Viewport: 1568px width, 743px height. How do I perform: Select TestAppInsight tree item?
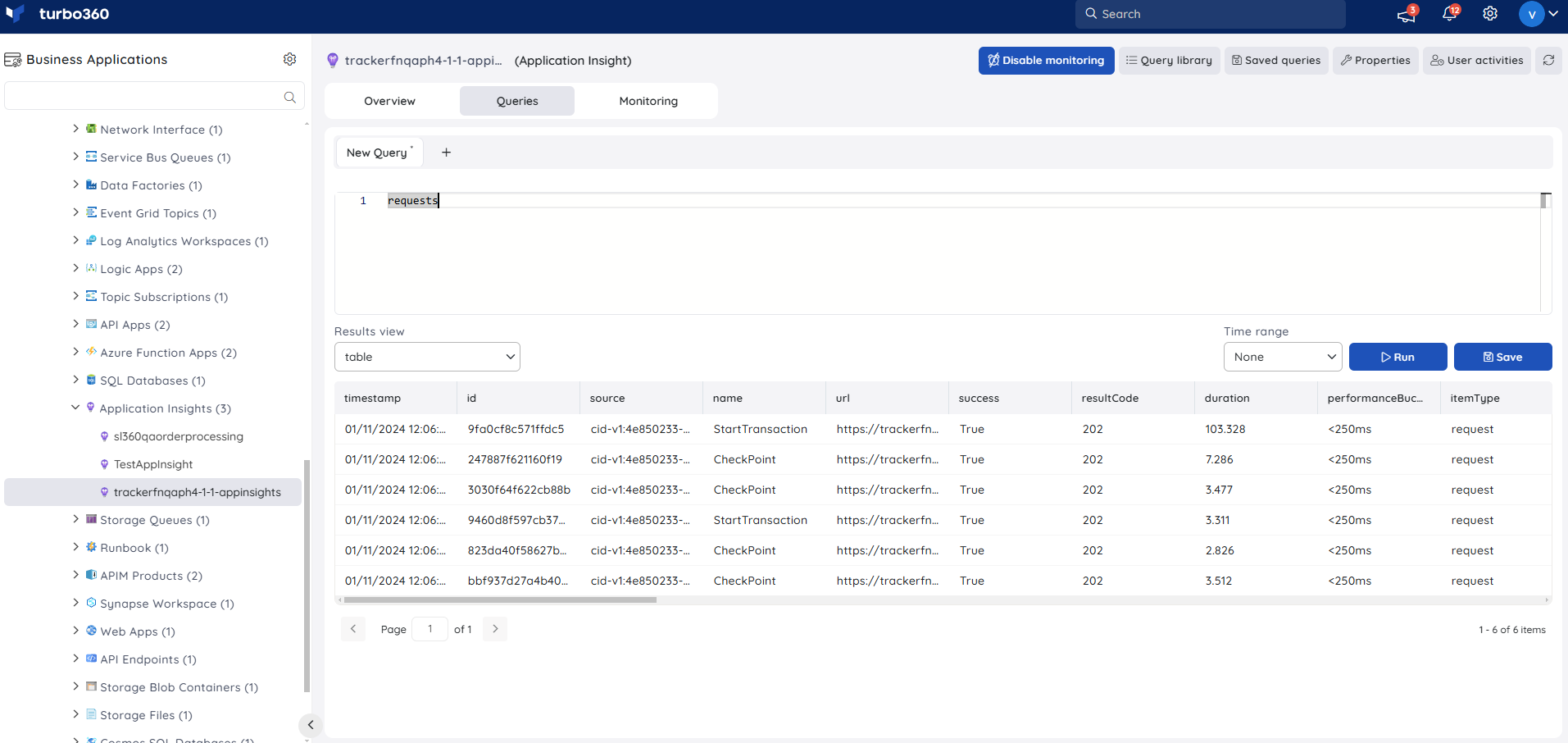(153, 464)
